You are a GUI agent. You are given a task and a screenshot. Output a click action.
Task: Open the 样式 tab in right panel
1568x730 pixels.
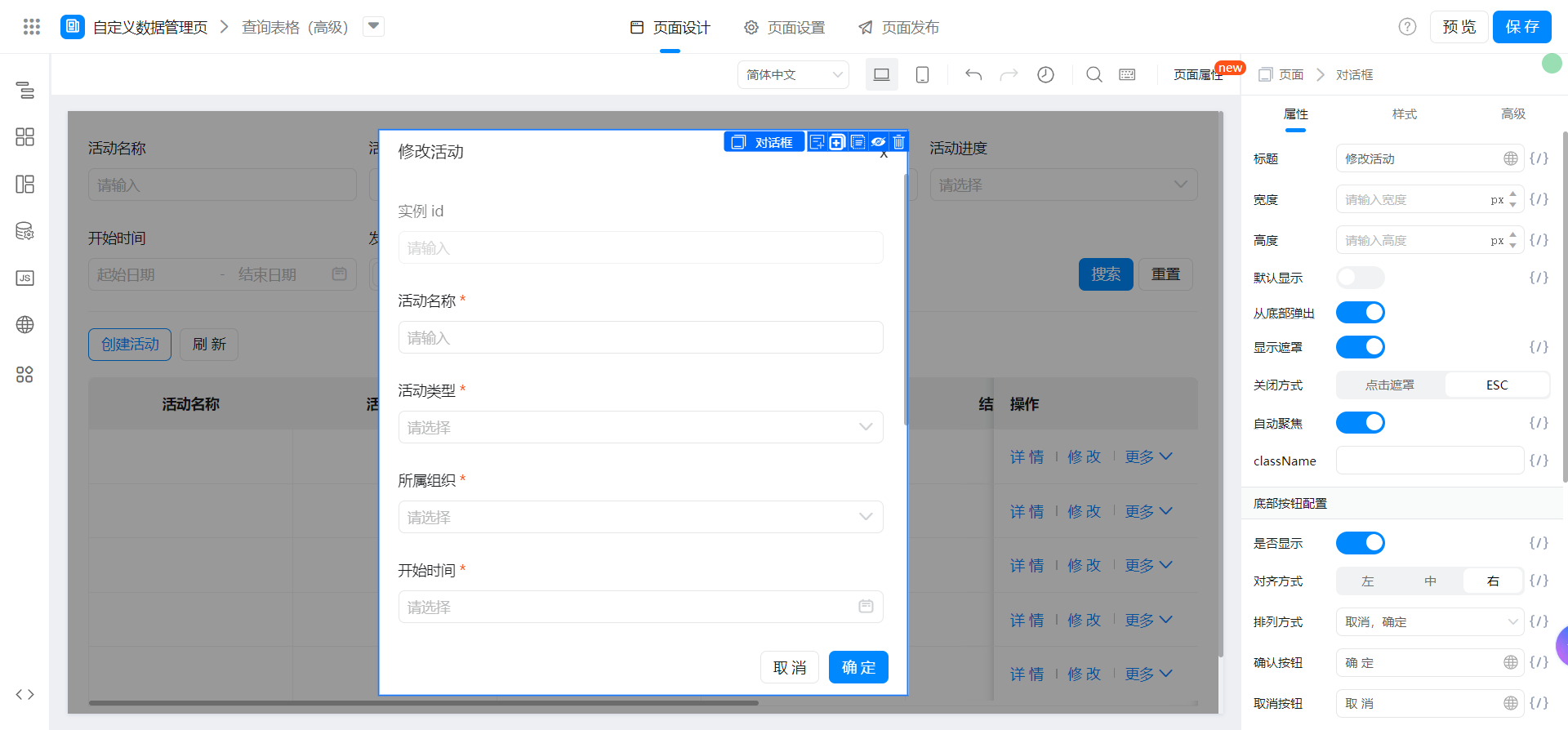(1405, 114)
